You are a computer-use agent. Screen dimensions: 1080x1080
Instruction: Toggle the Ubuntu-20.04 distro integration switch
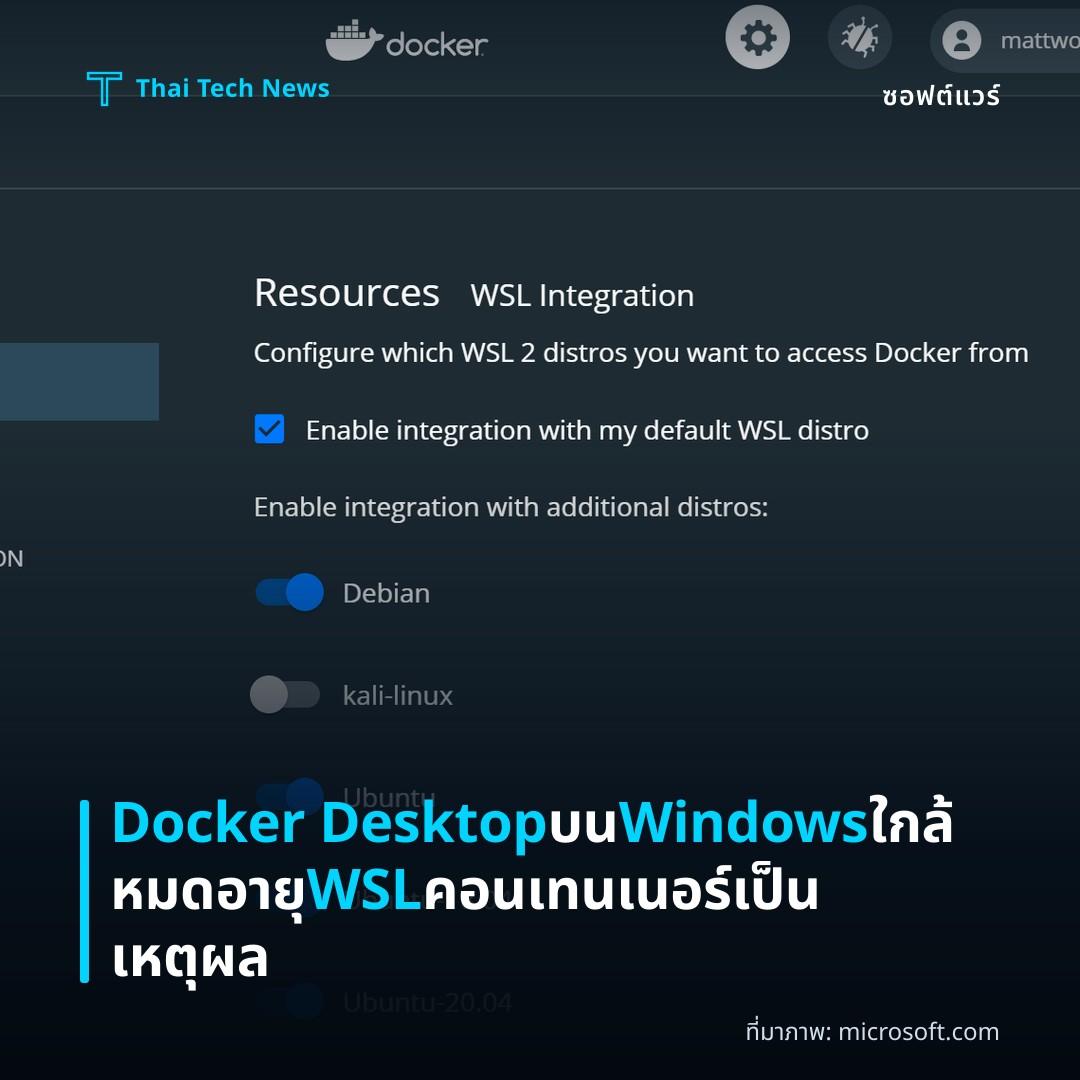coord(289,1001)
